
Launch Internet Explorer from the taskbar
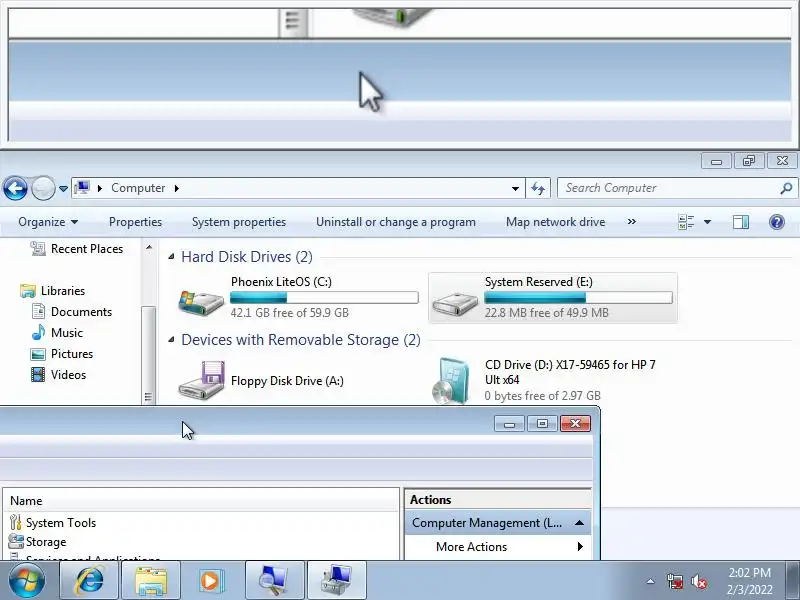pyautogui.click(x=89, y=581)
